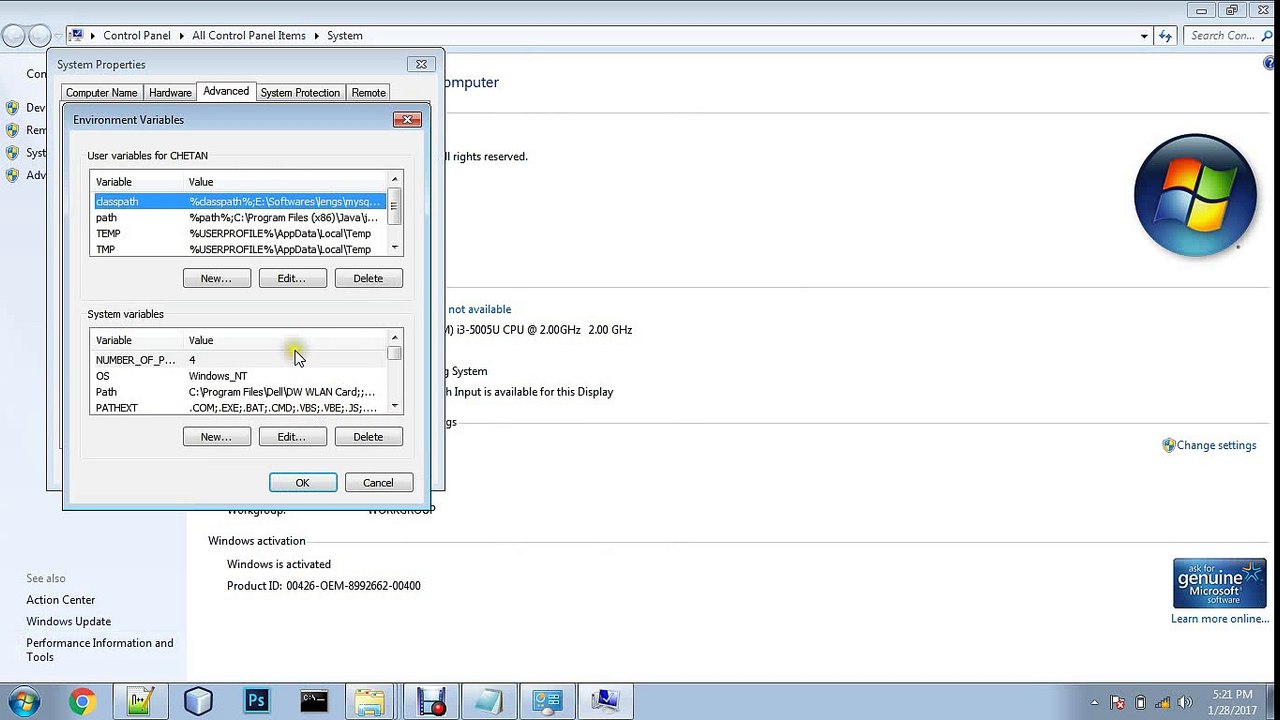Select the classpath user variable row
Viewport: 1280px width, 720px height.
239,201
